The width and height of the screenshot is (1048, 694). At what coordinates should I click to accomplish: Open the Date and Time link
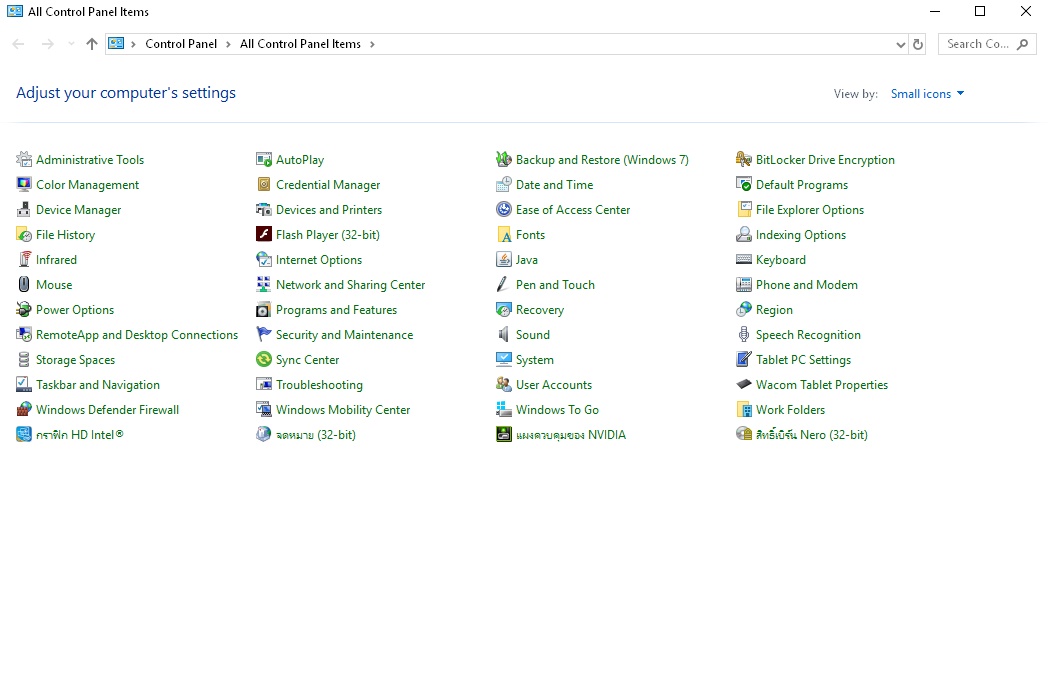pos(554,185)
